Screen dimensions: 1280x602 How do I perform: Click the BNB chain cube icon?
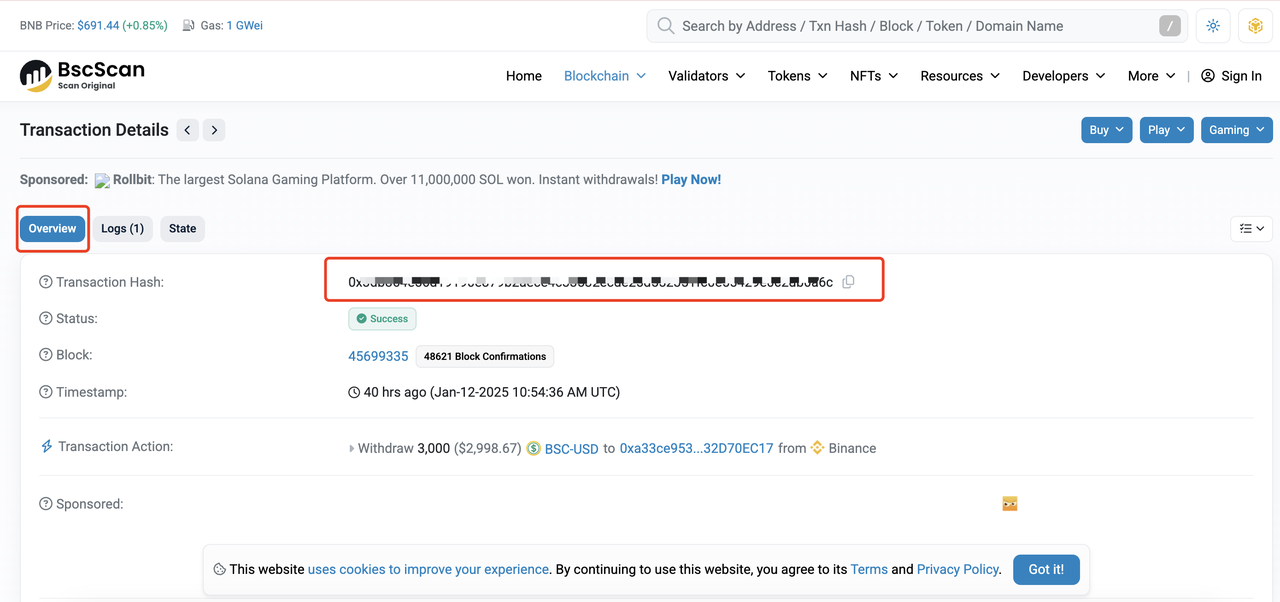pyautogui.click(x=1255, y=26)
